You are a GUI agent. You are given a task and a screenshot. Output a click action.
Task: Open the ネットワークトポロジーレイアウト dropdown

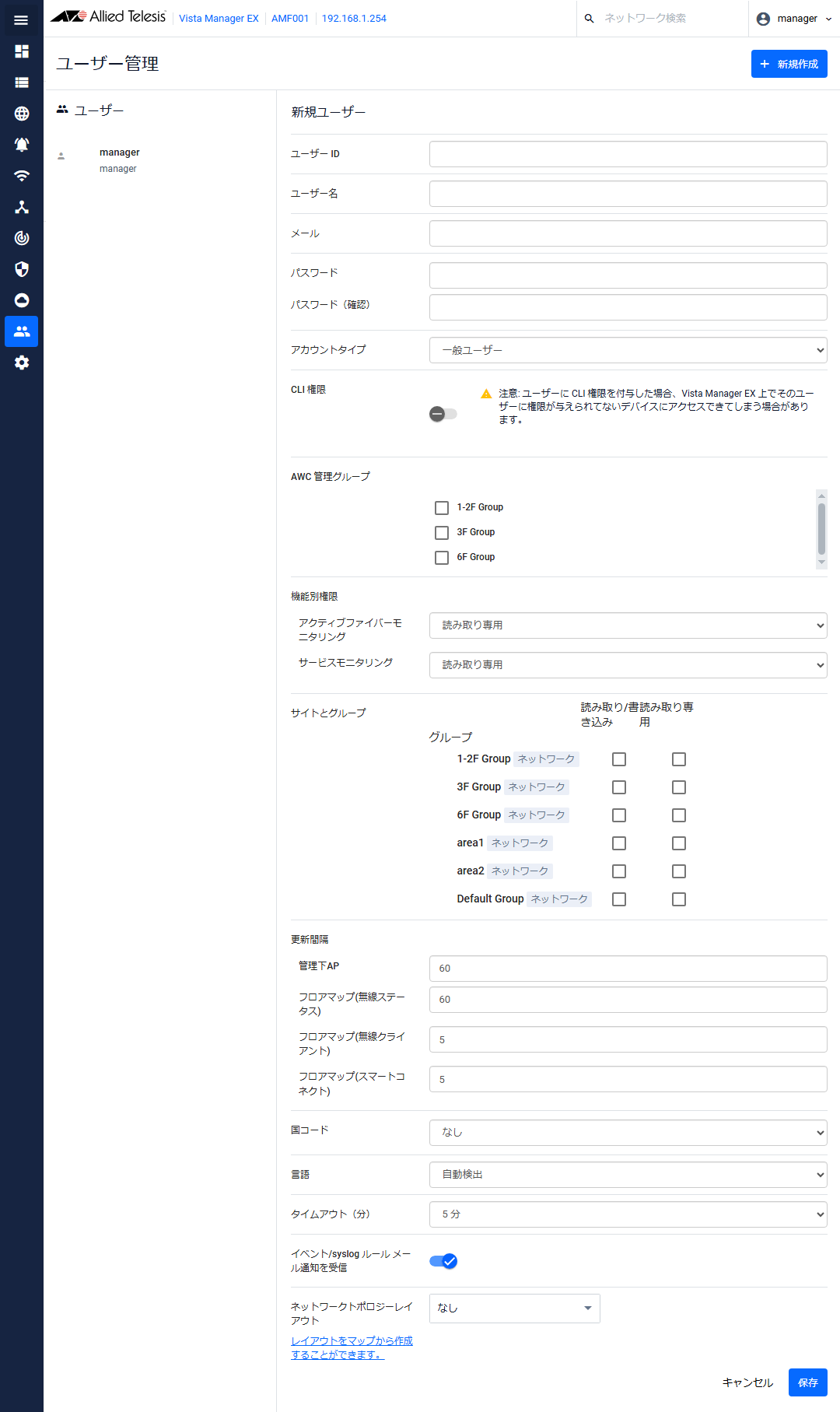514,1309
